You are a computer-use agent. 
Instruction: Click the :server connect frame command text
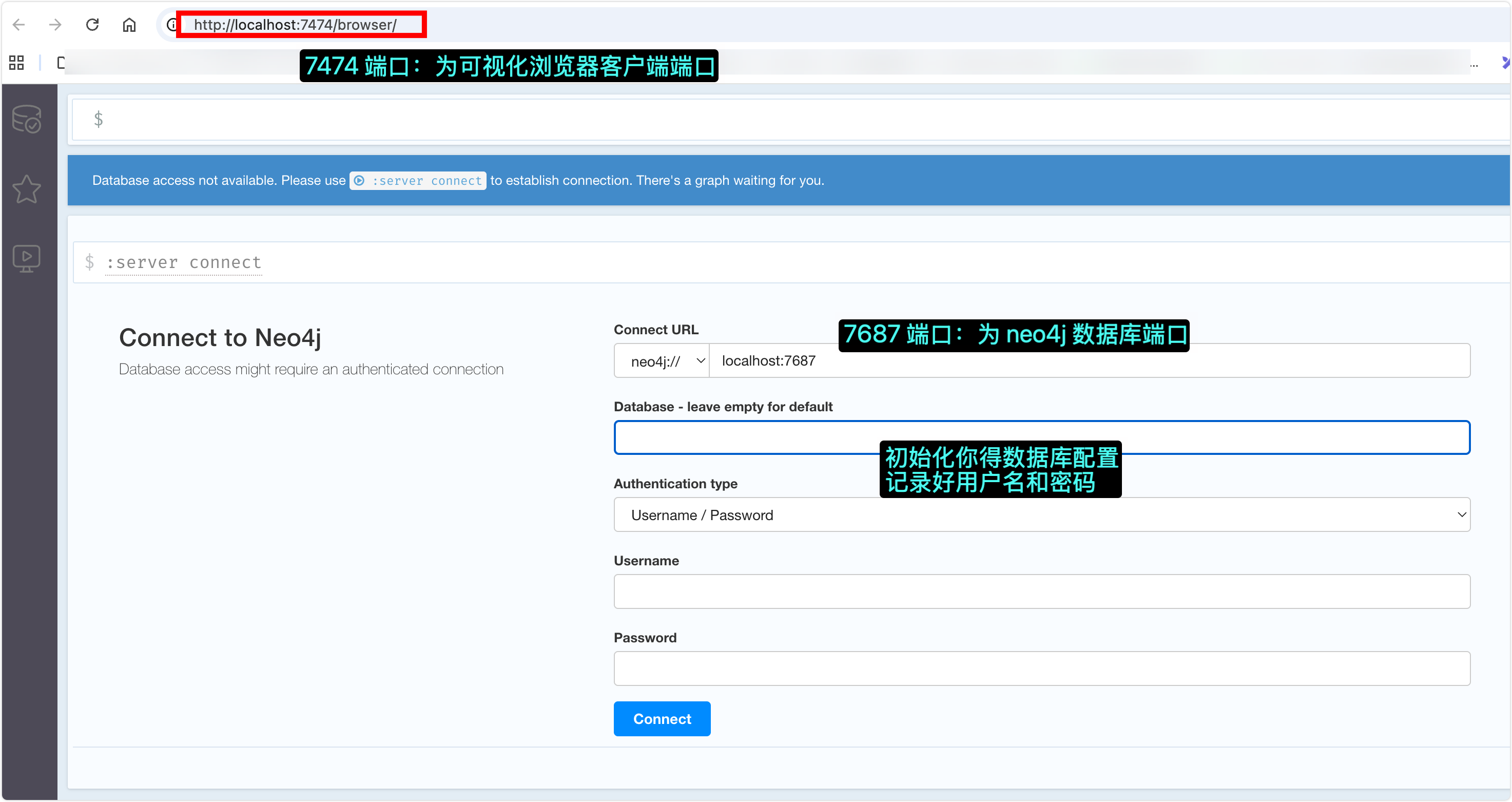[x=183, y=262]
